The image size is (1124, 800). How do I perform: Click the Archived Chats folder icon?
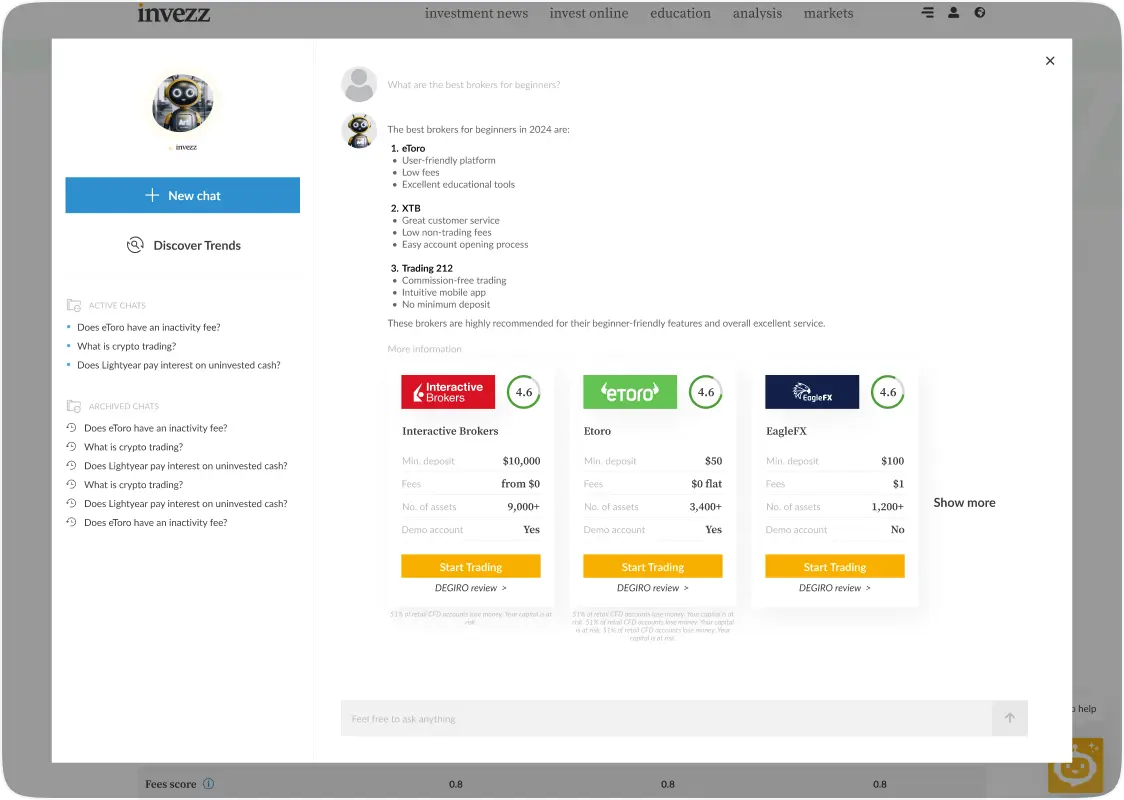pyautogui.click(x=73, y=406)
